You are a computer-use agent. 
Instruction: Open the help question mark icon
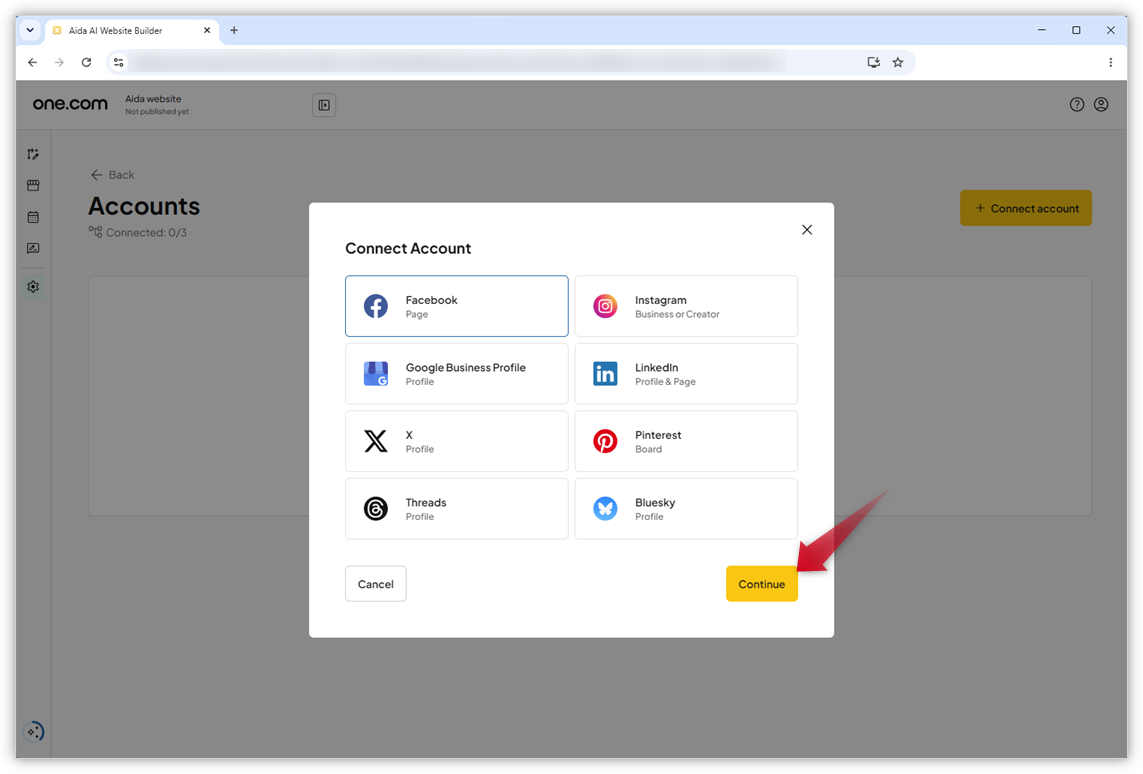[x=1077, y=104]
